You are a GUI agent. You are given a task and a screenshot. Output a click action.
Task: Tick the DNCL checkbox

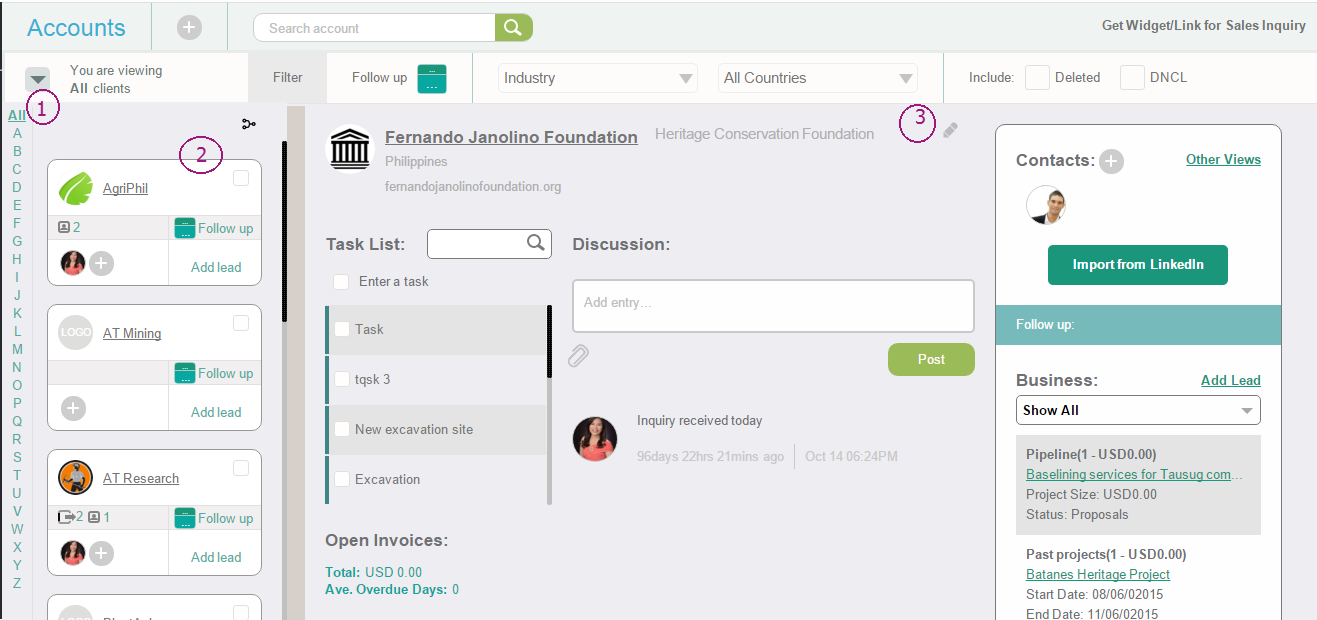pos(1132,77)
